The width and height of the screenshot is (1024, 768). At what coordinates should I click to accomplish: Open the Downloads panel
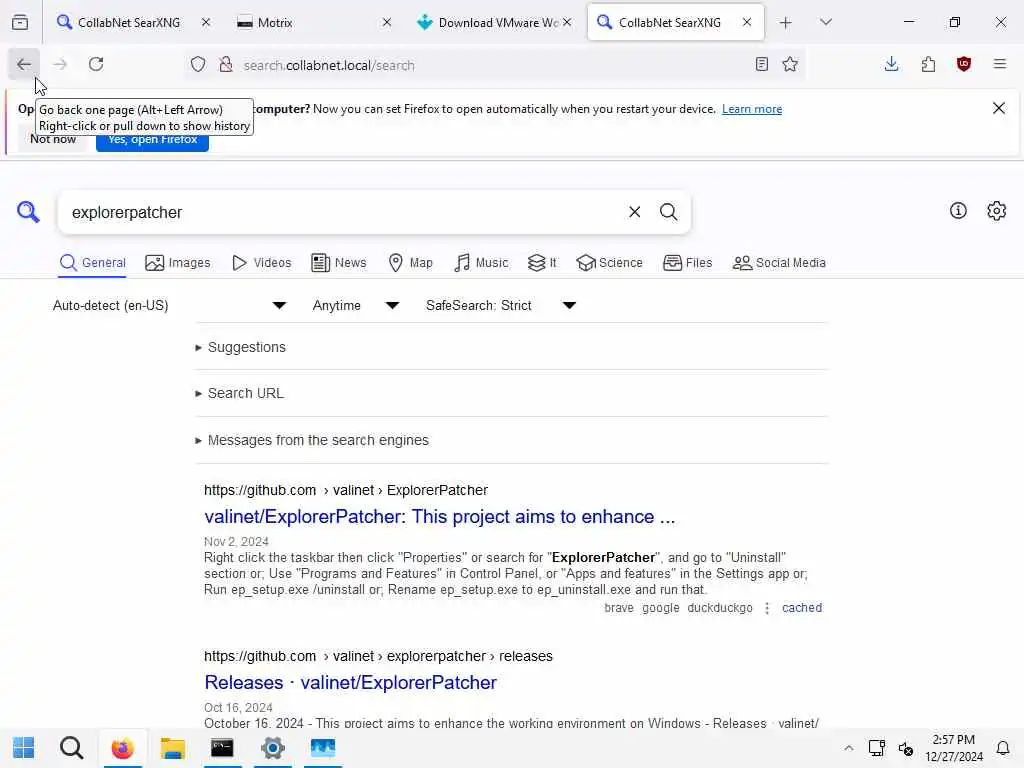(891, 64)
